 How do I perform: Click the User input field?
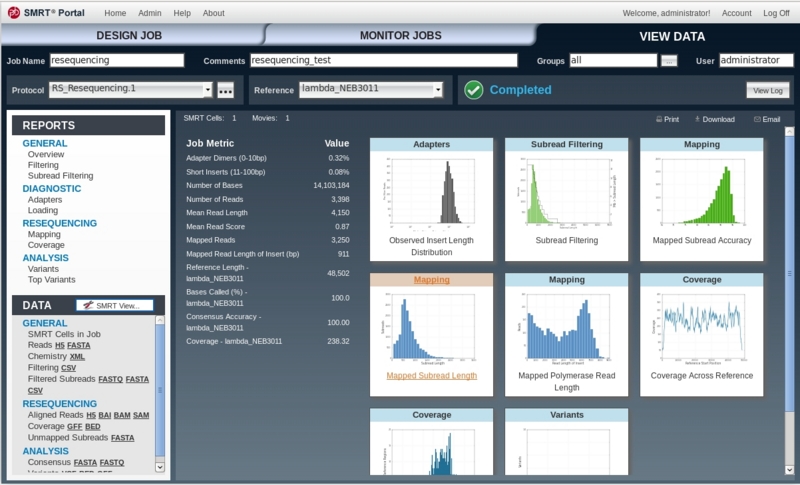click(x=756, y=60)
